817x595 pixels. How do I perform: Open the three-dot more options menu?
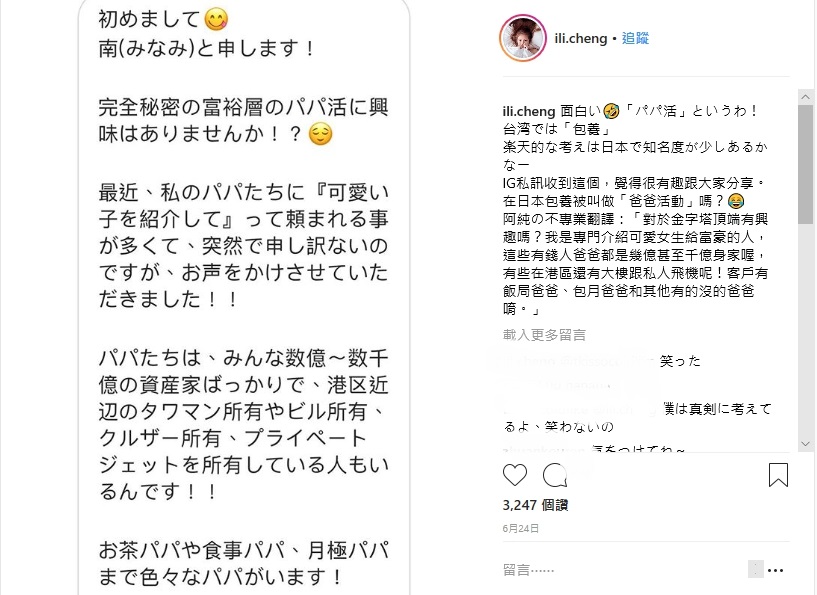pyautogui.click(x=775, y=571)
